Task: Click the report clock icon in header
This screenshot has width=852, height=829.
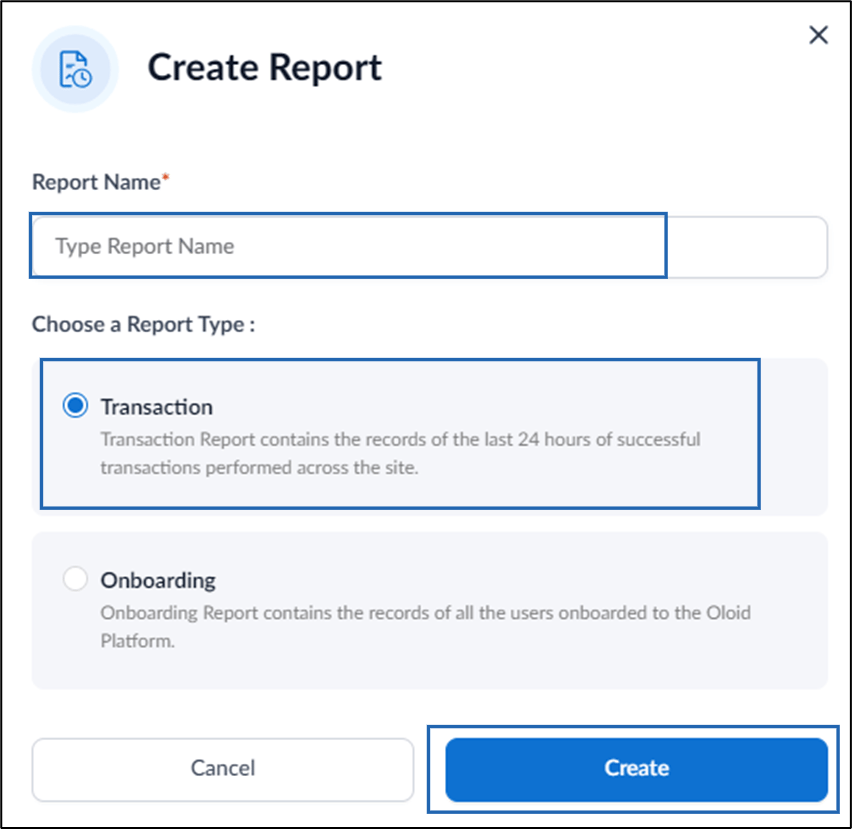Action: (x=76, y=69)
